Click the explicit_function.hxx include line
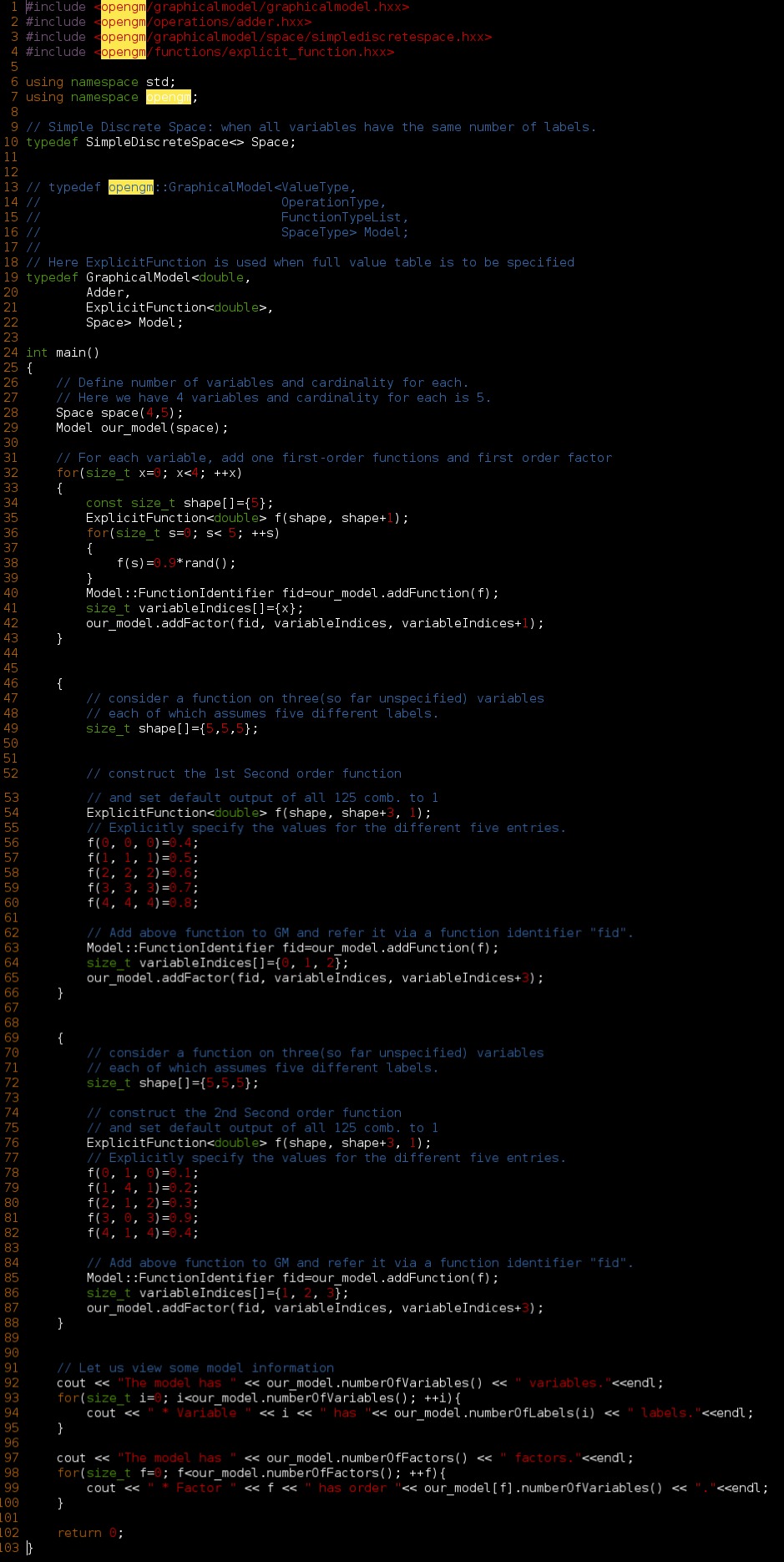 (210, 52)
